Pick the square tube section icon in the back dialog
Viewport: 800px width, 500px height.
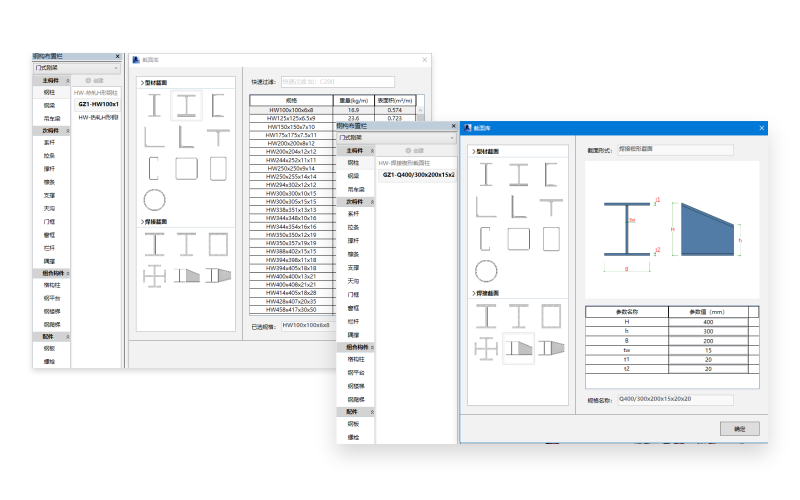186,168
